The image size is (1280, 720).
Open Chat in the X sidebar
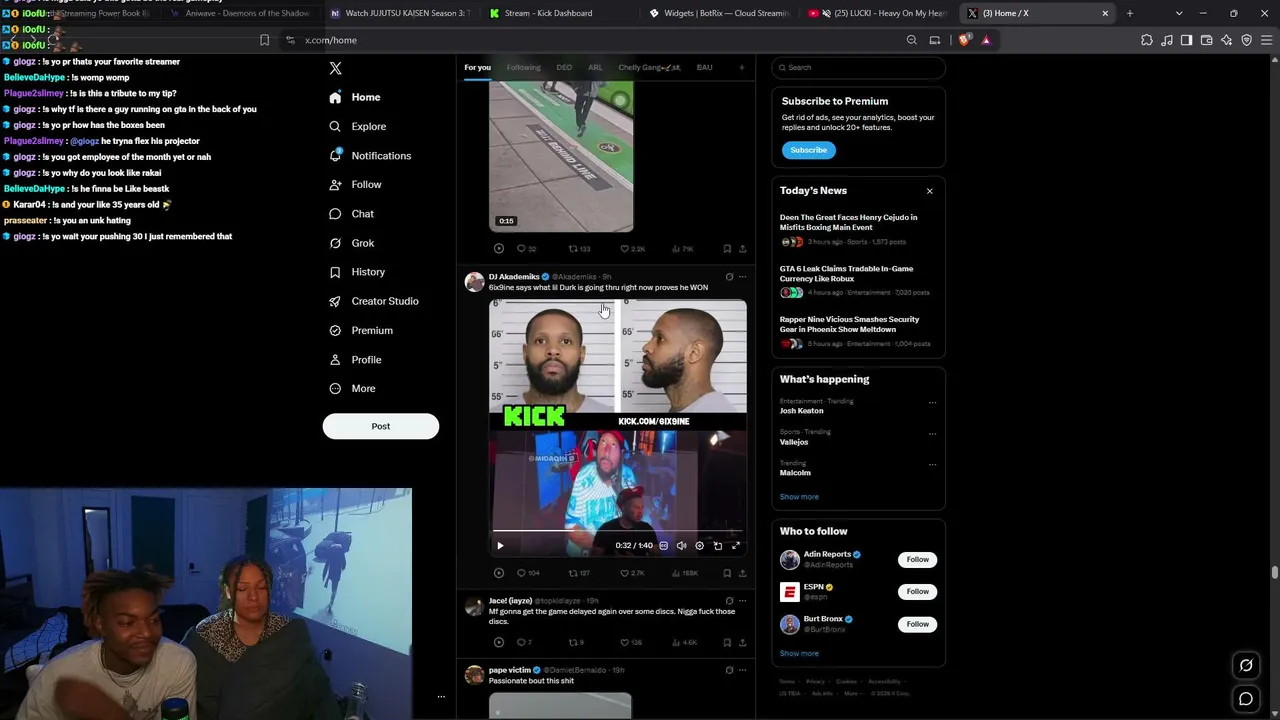pyautogui.click(x=351, y=214)
